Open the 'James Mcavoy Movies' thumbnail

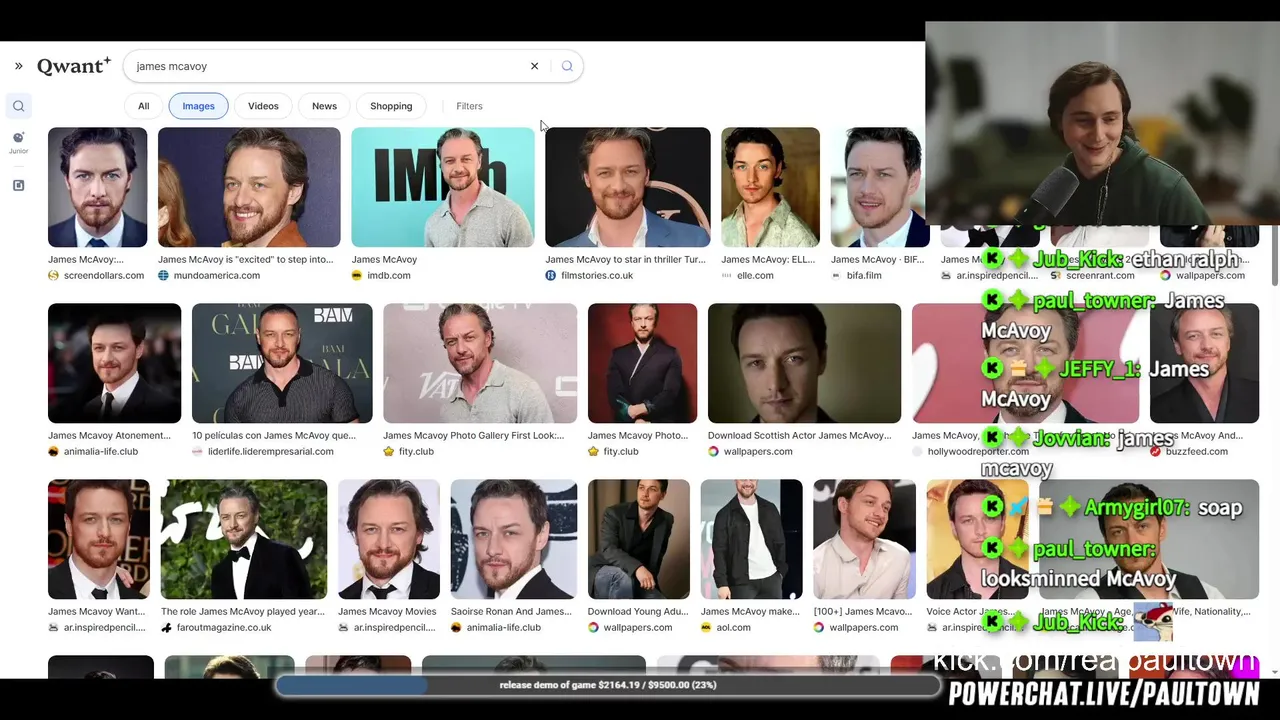pos(389,539)
